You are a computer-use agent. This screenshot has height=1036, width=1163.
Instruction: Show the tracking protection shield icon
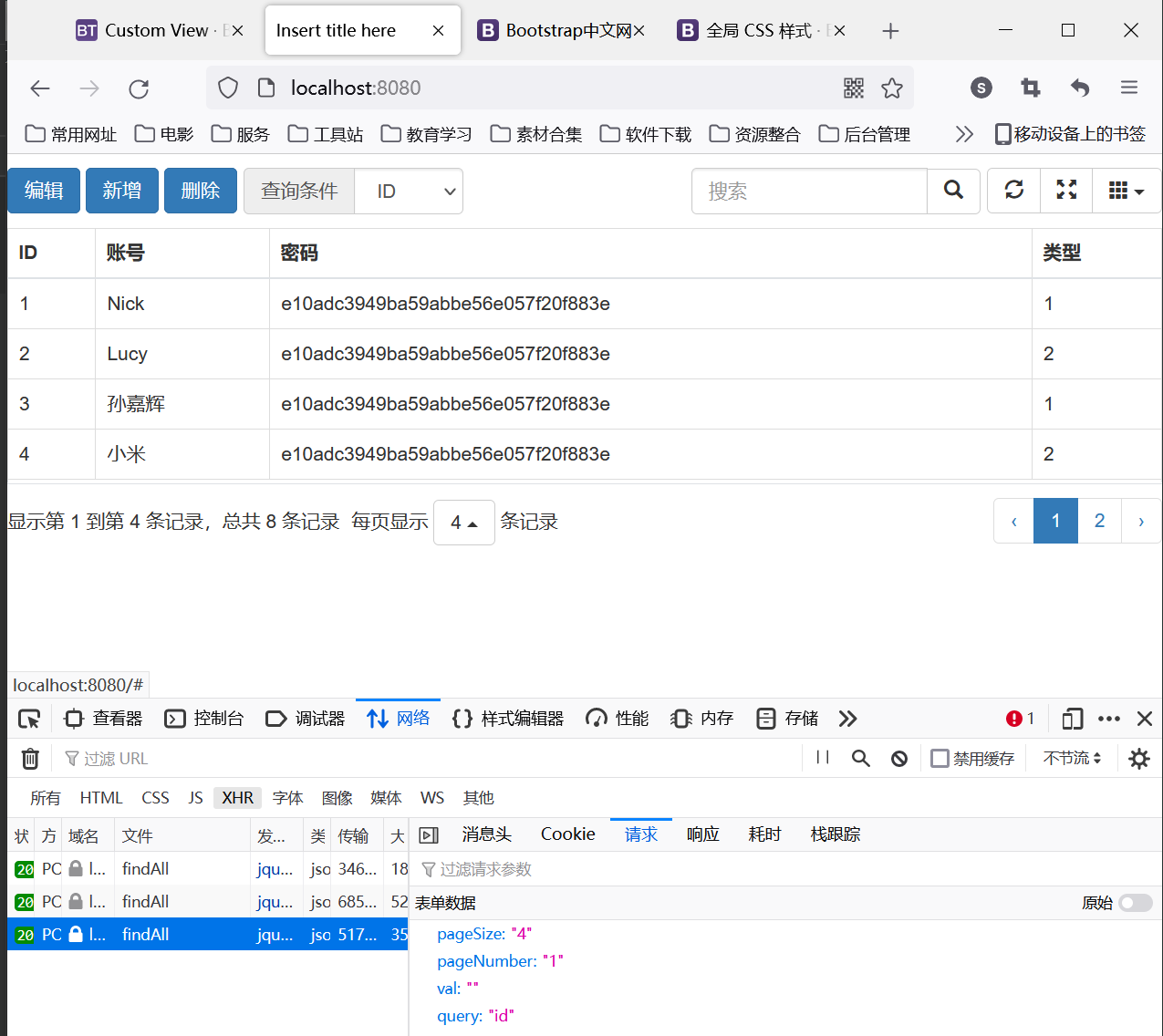coord(228,88)
